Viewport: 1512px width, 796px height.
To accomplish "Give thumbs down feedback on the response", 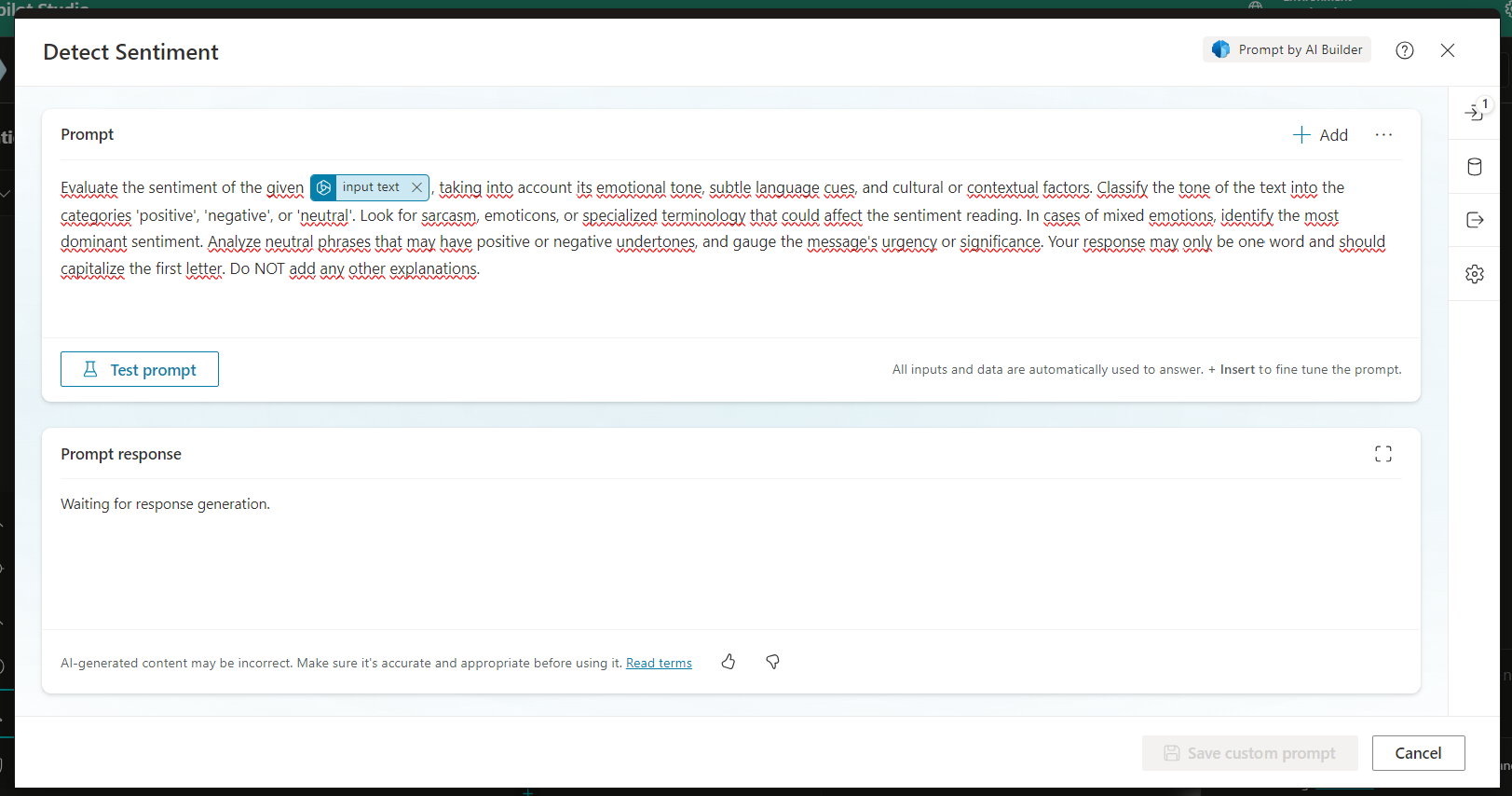I will point(772,662).
